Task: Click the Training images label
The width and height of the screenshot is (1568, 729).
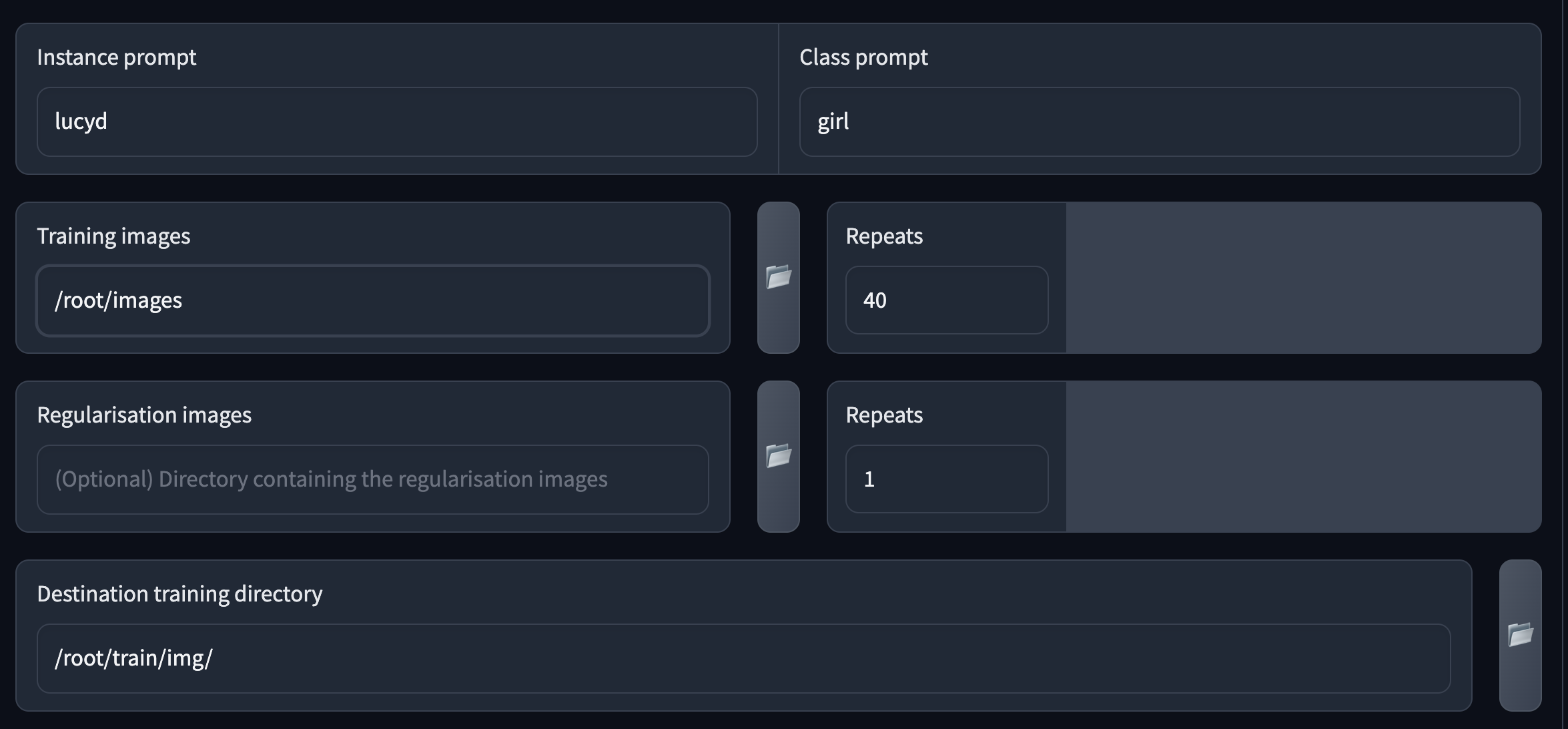Action: (x=113, y=236)
